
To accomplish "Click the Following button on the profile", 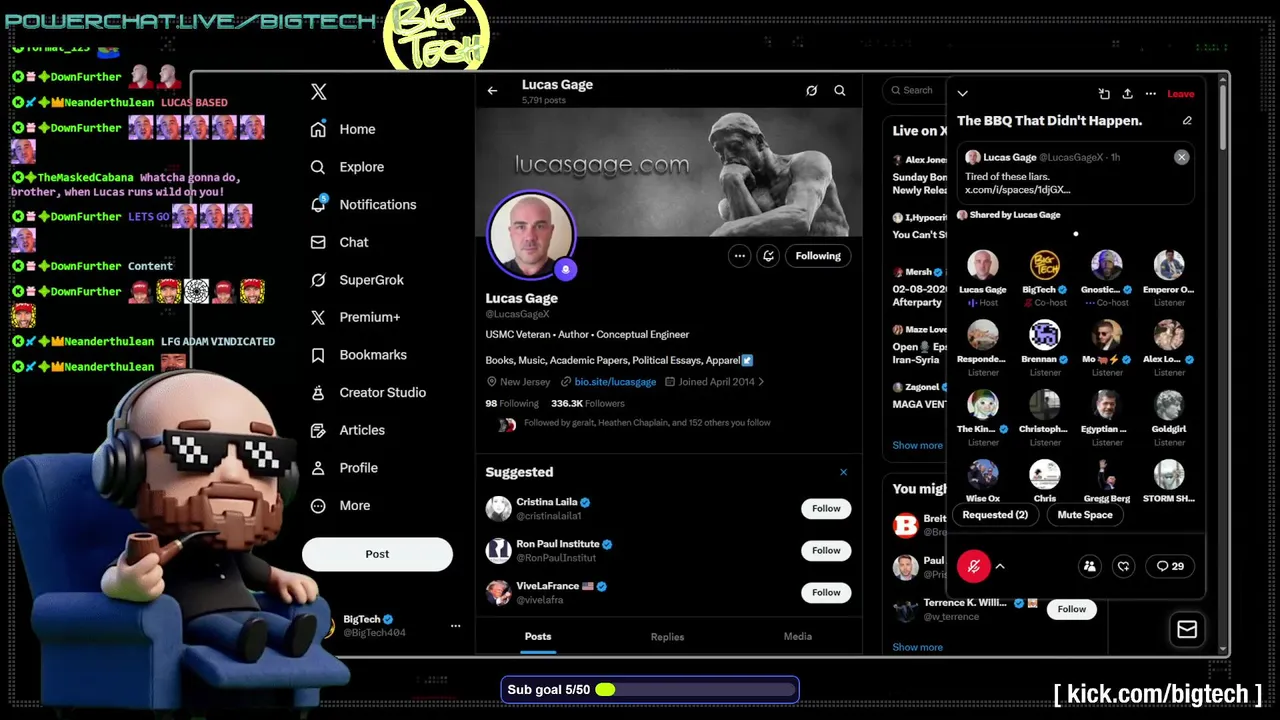I will [x=818, y=256].
